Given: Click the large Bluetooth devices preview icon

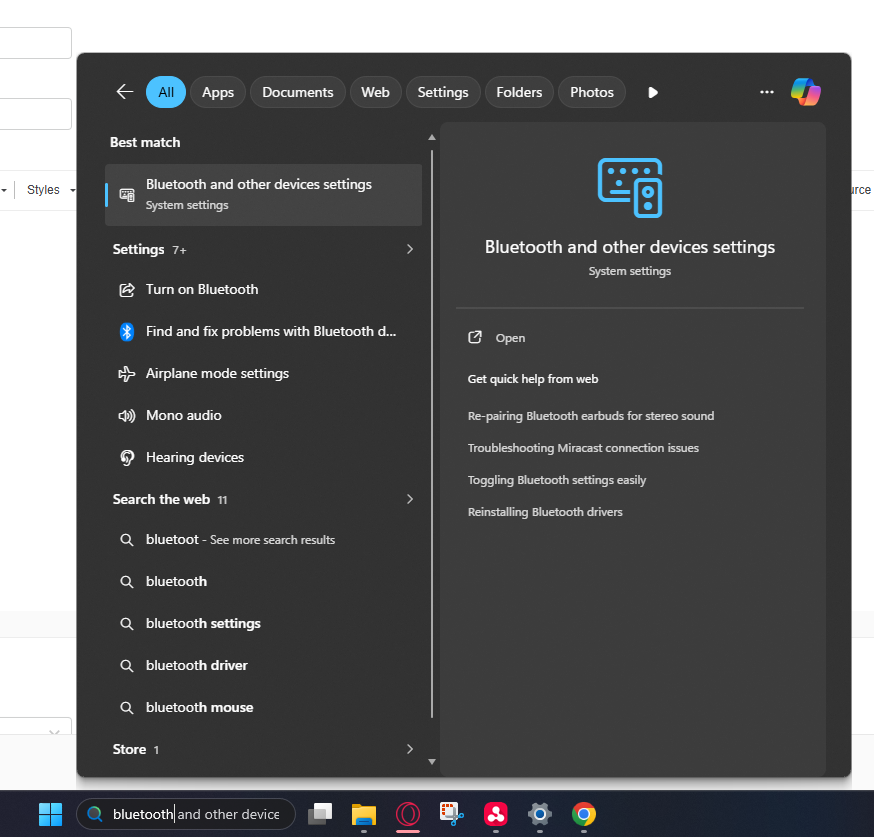Looking at the screenshot, I should click(x=630, y=188).
